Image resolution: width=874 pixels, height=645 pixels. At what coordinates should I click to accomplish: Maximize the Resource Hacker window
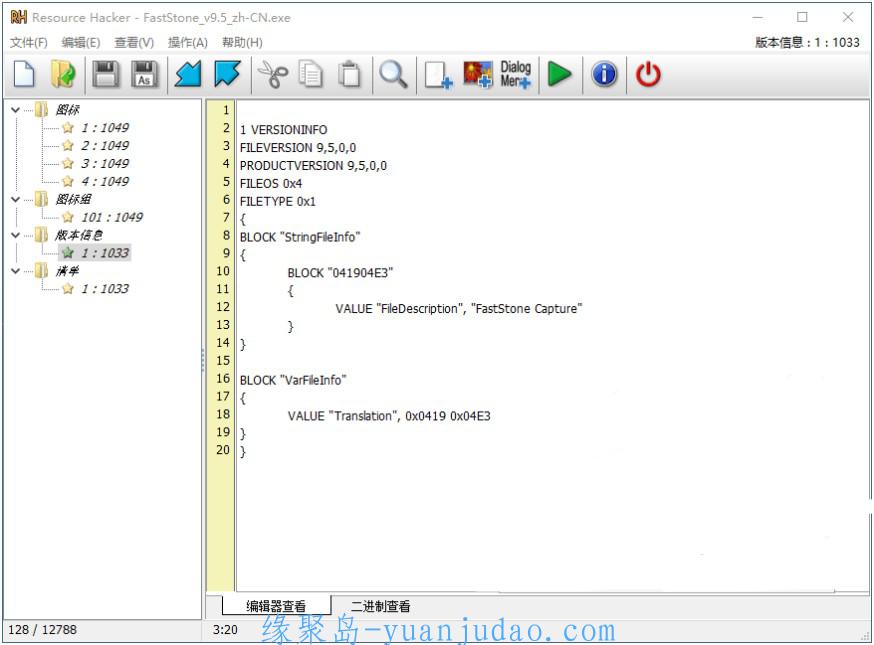[x=802, y=17]
